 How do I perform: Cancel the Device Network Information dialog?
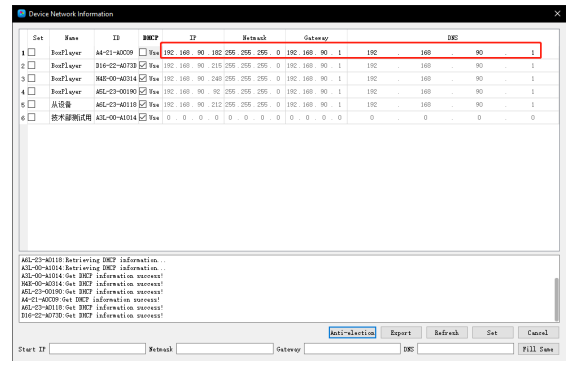[x=538, y=332]
